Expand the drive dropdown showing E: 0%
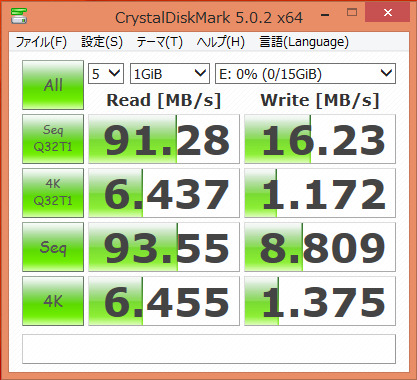This screenshot has width=417, height=380. [x=306, y=73]
